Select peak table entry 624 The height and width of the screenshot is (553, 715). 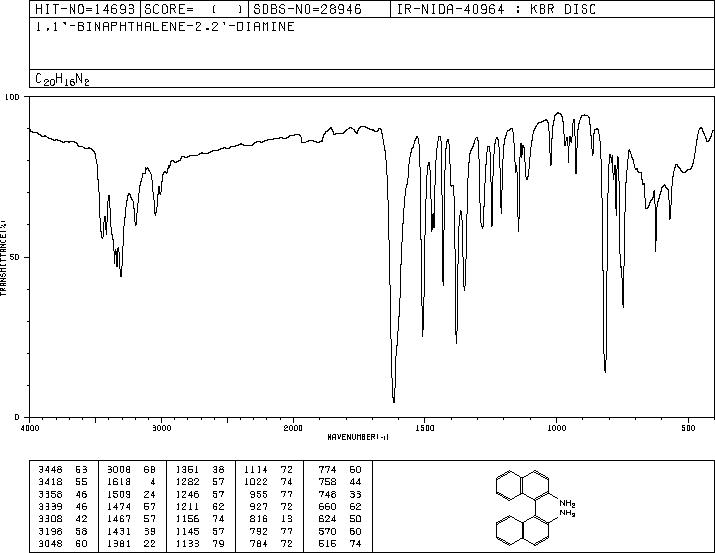point(340,519)
